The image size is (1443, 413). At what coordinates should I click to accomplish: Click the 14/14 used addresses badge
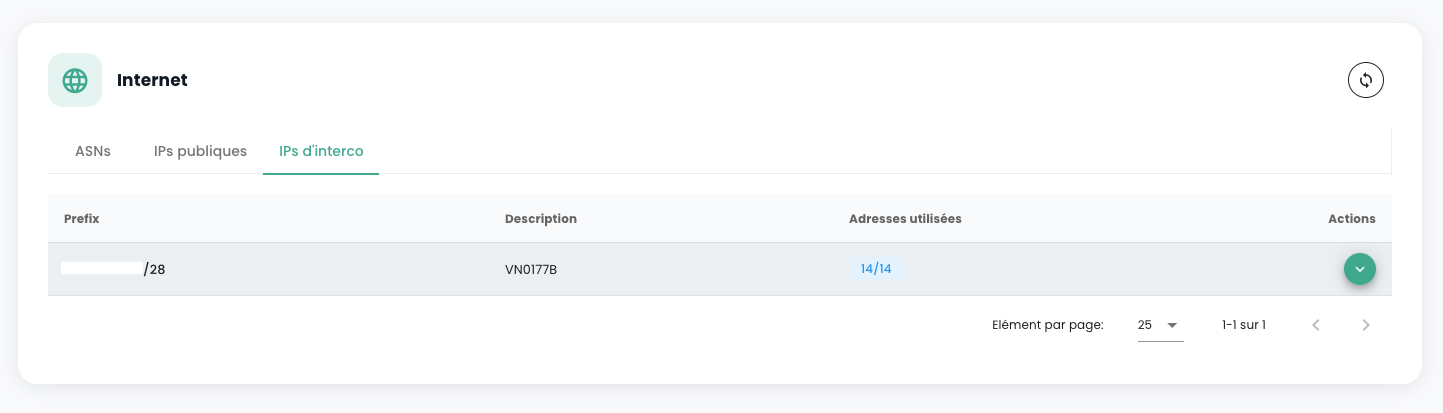pyautogui.click(x=876, y=269)
